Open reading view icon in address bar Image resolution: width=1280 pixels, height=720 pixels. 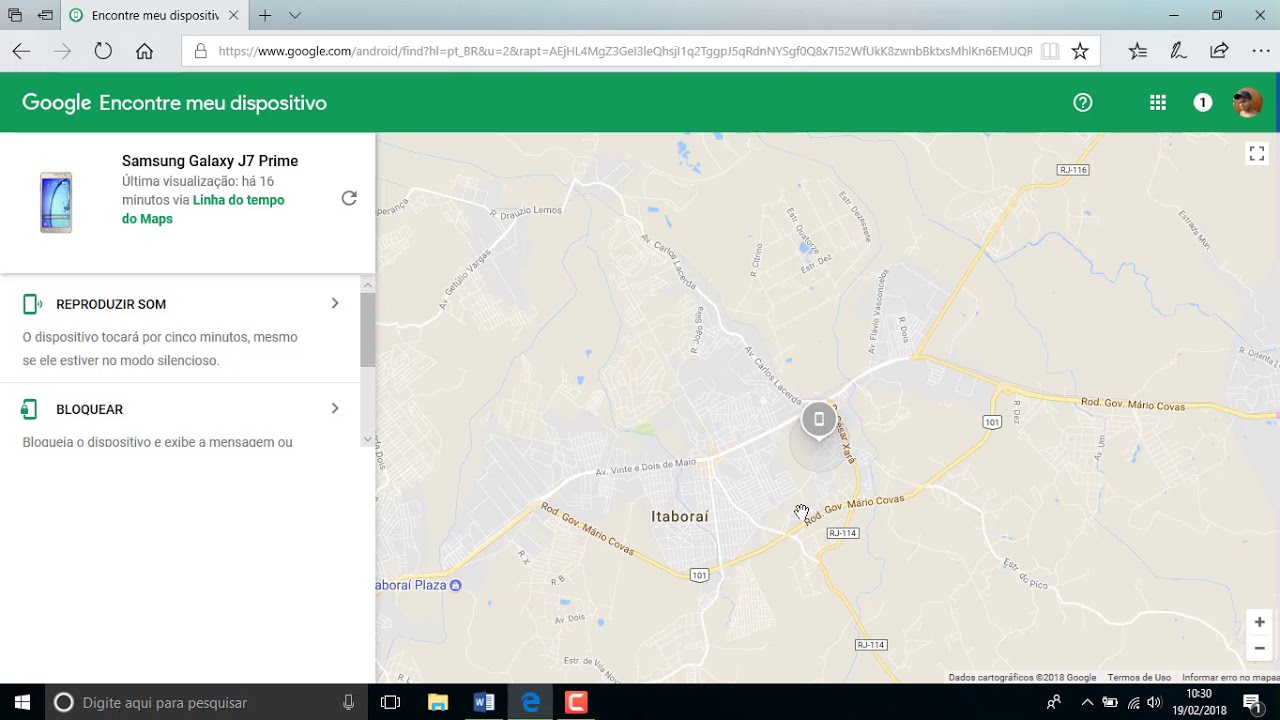(x=1050, y=51)
